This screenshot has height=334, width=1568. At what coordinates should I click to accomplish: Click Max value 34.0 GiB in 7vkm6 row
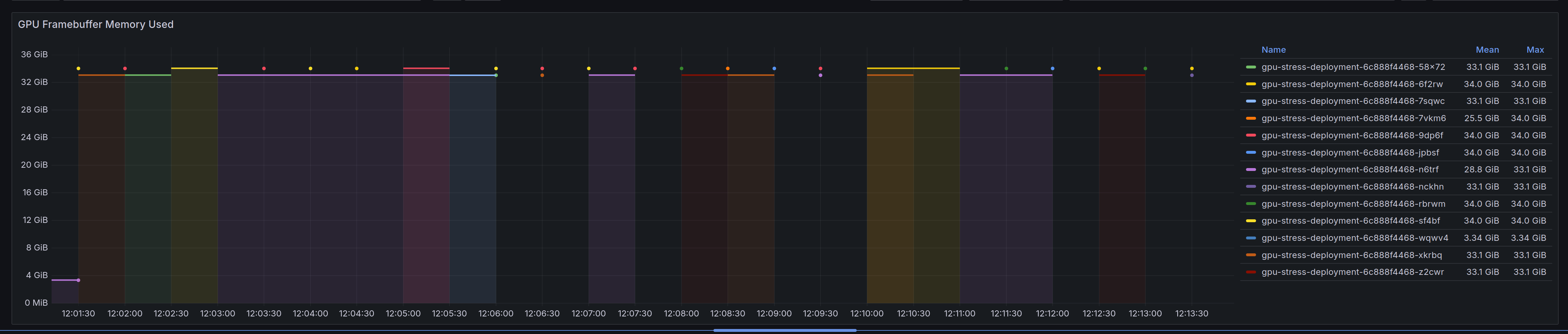[x=1528, y=118]
